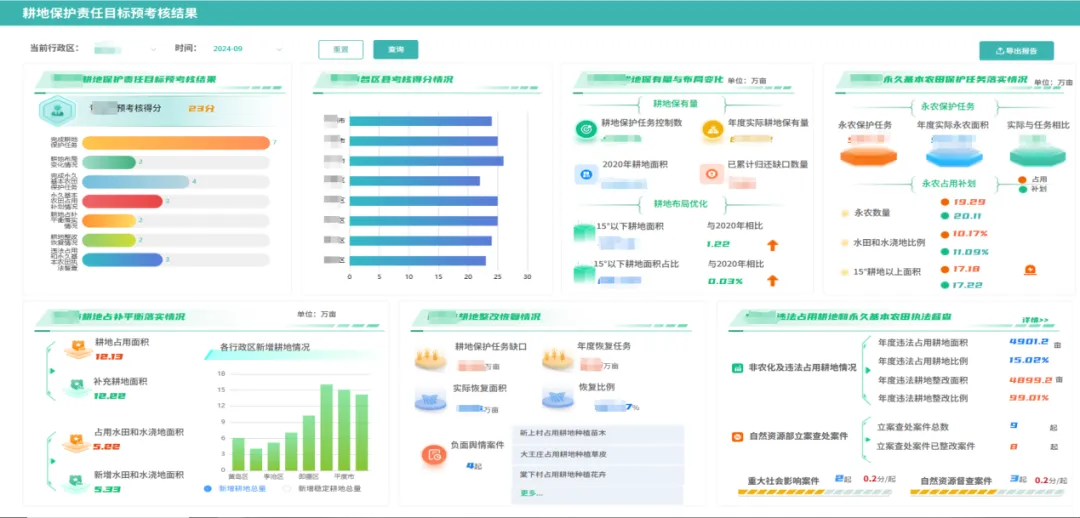1080x518 pixels.
Task: Click the 非农化及违法占用耕地情况 icon
Action: tap(737, 368)
